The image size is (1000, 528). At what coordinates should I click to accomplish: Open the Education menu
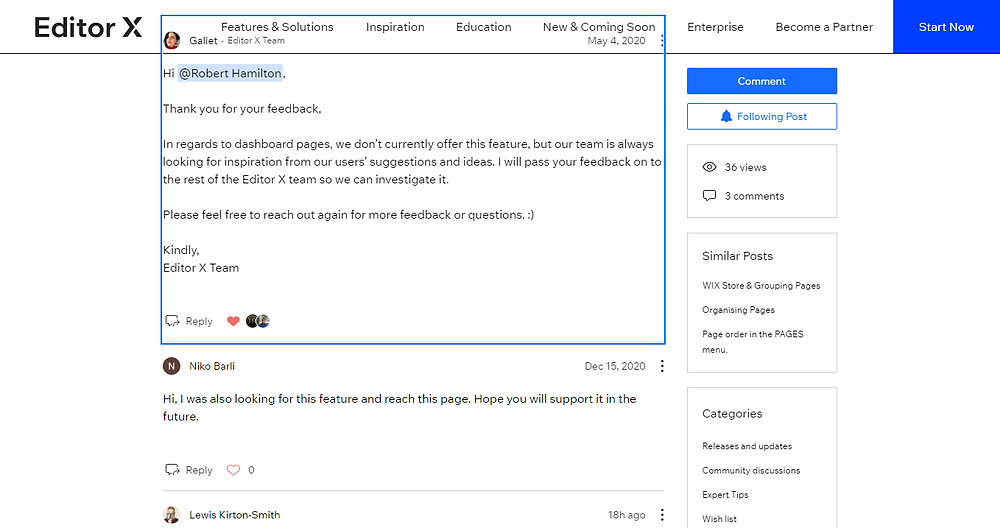click(483, 27)
